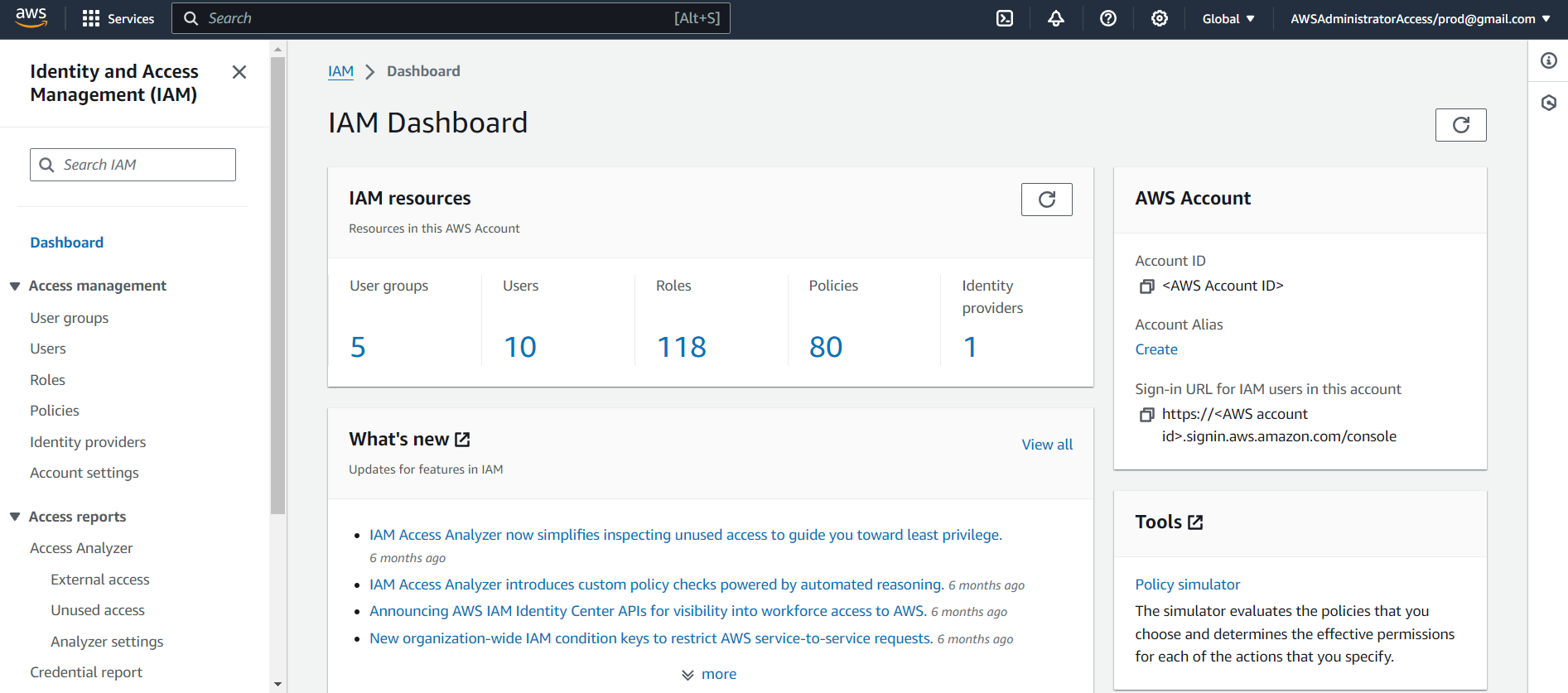Click the AWS logo home icon
The width and height of the screenshot is (1568, 693).
pyautogui.click(x=31, y=18)
